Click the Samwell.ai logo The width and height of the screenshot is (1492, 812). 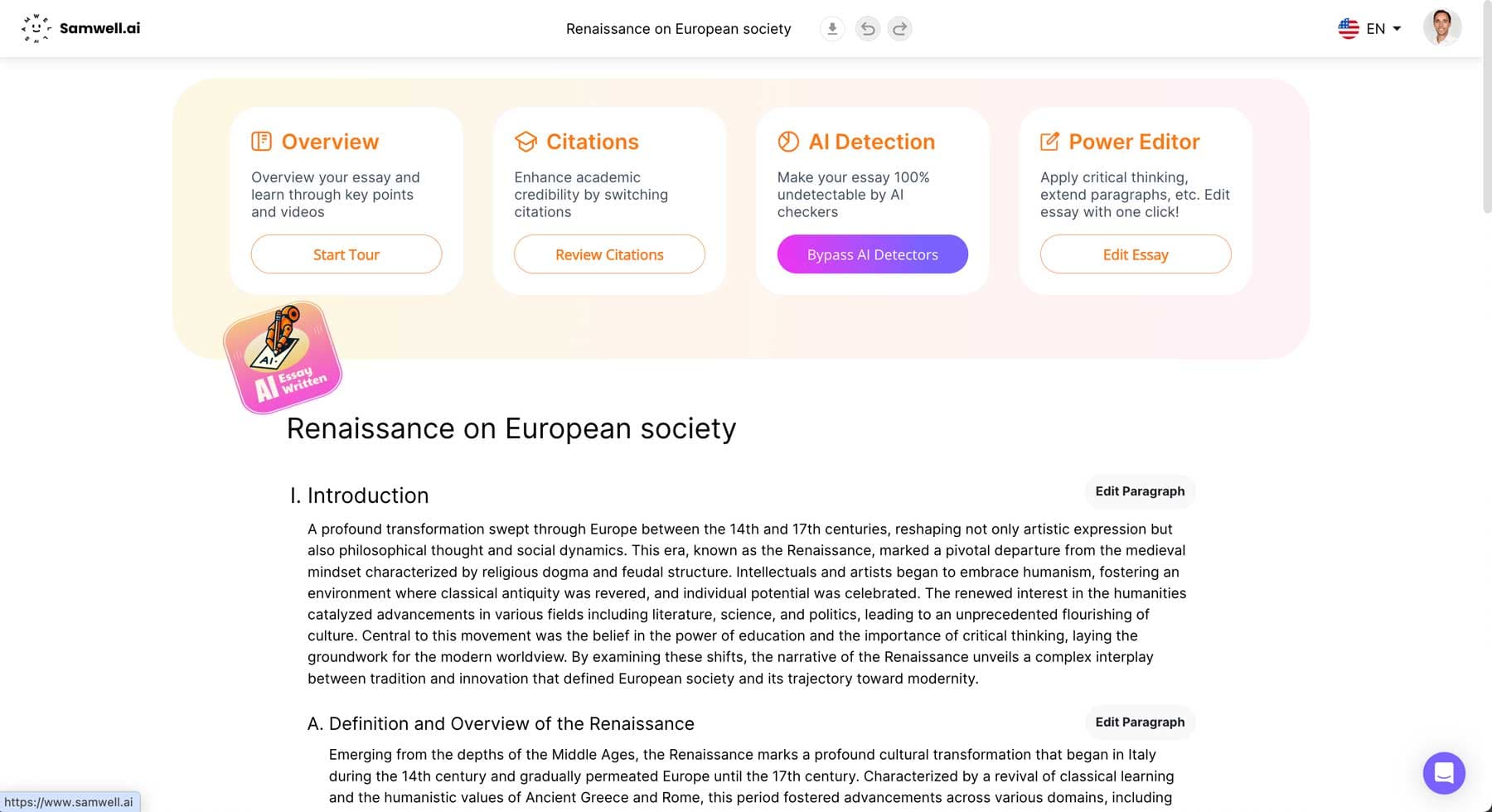tap(81, 28)
